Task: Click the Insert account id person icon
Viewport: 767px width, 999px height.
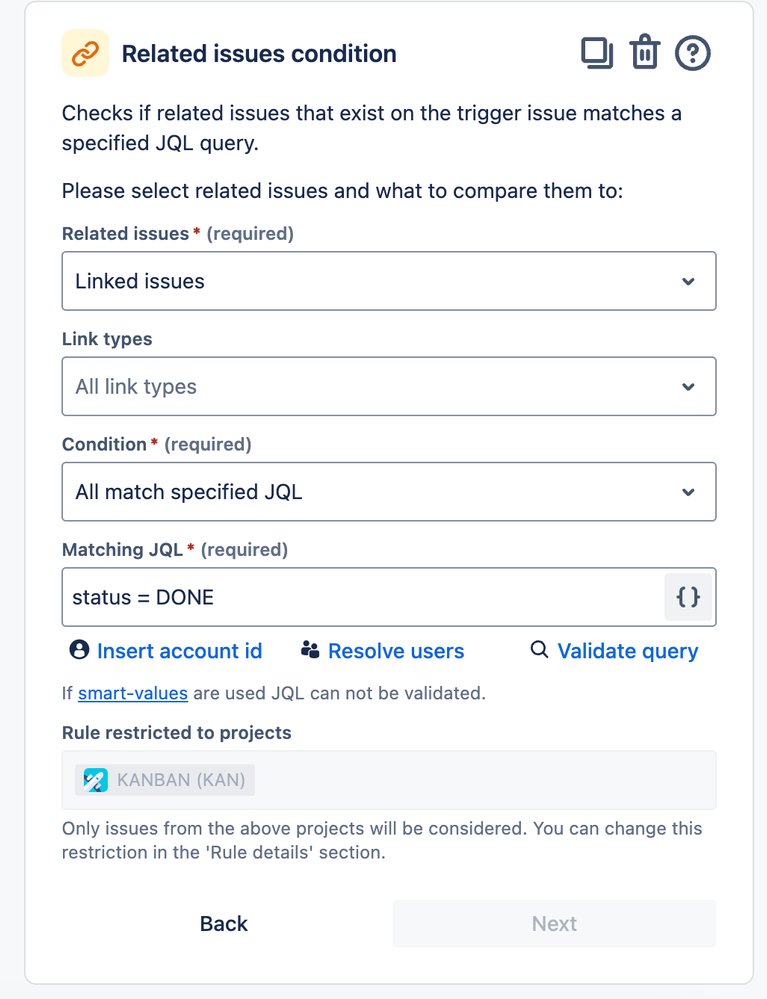Action: pos(79,651)
